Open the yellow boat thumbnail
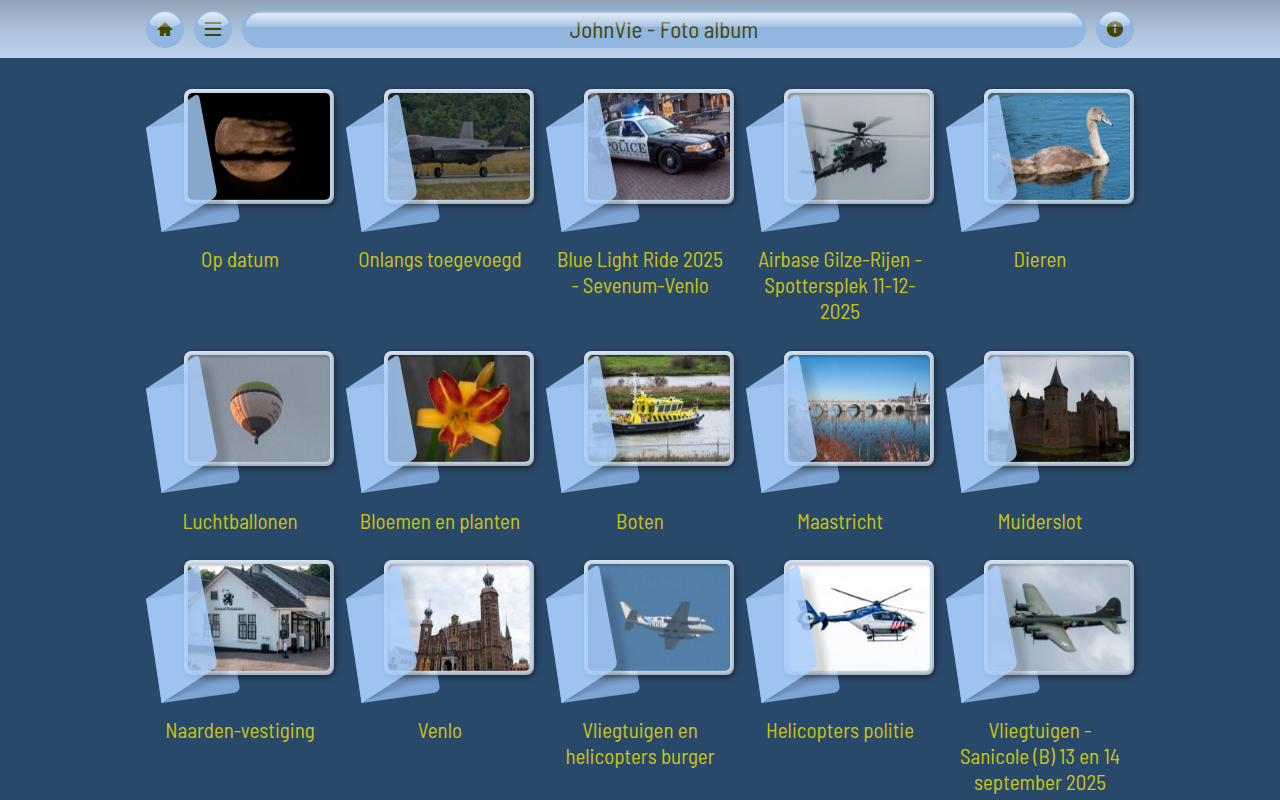 point(659,409)
